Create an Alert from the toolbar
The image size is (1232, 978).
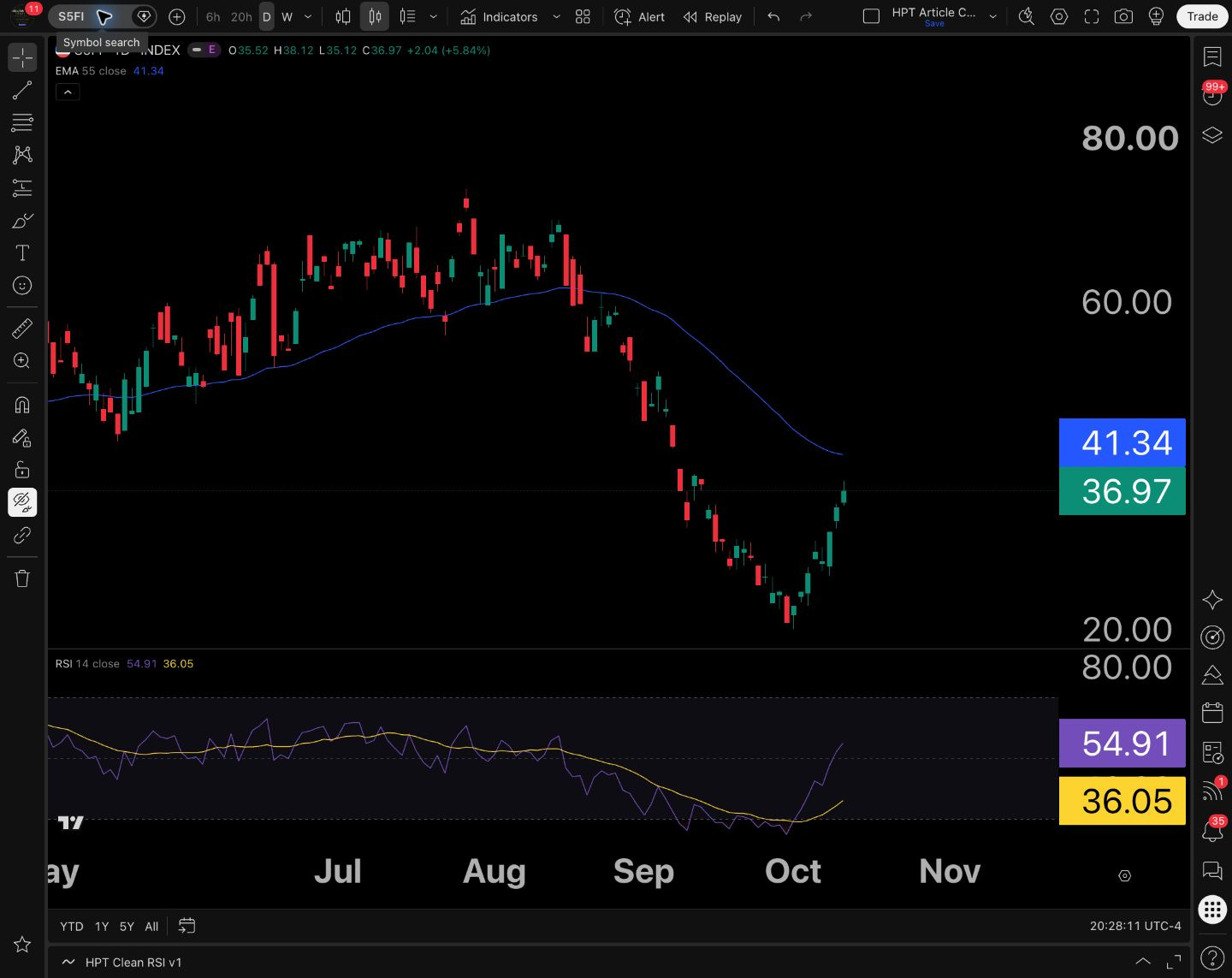coord(640,16)
